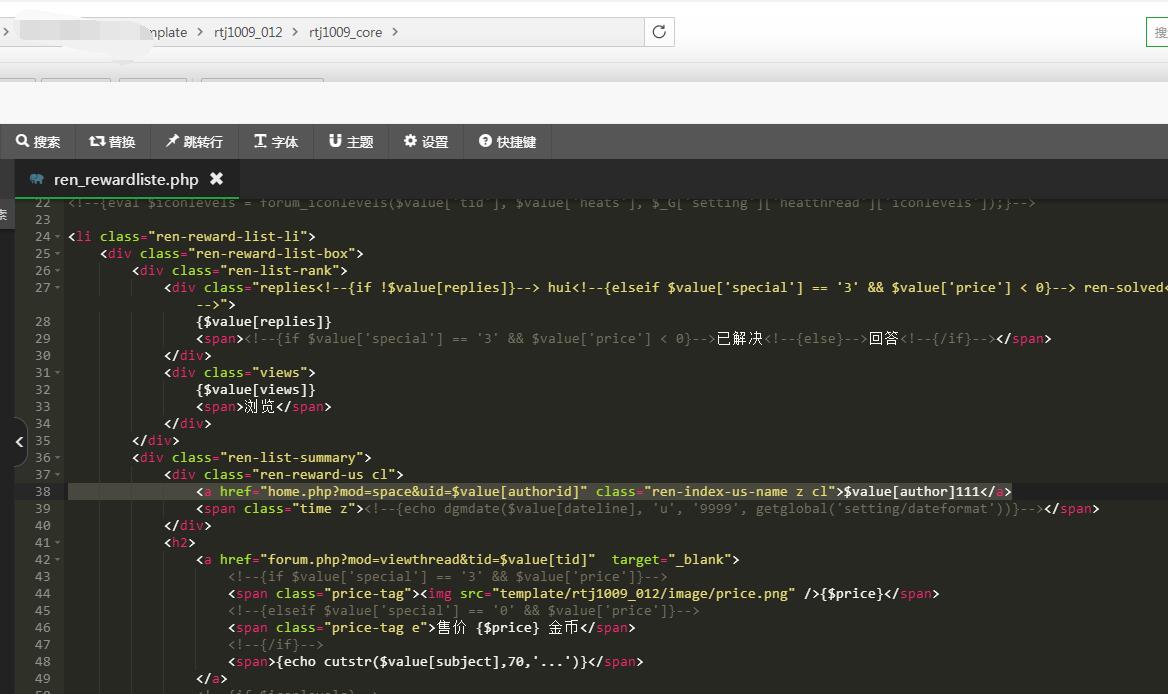Expand the chevron after rtj1009_core
This screenshot has width=1168, height=694.
[395, 32]
